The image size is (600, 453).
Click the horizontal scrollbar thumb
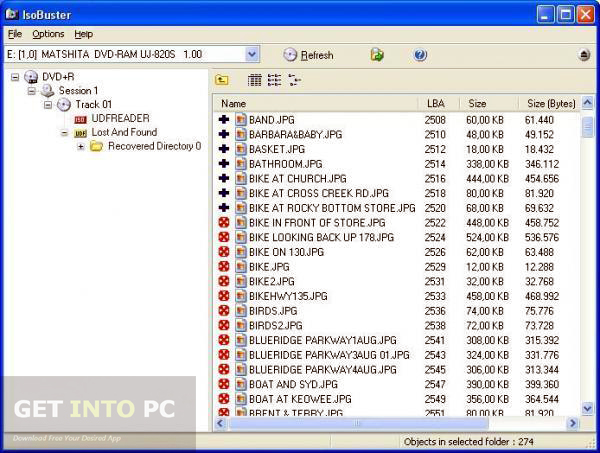click(357, 423)
